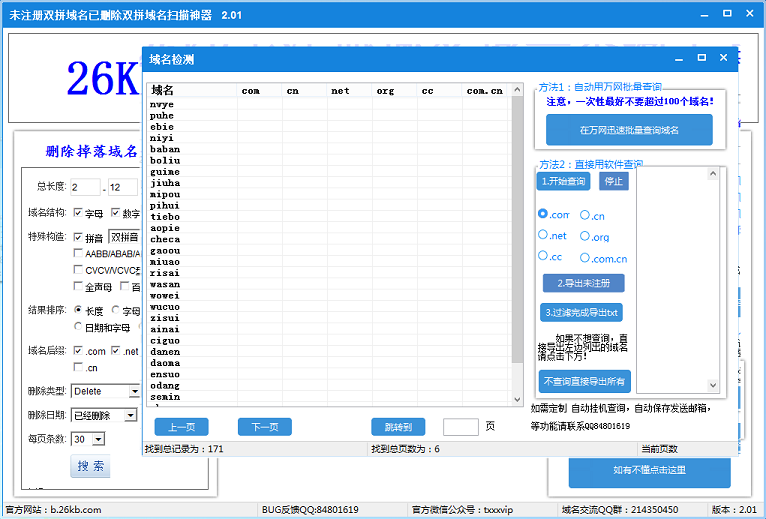Click the page number input field

pos(460,427)
